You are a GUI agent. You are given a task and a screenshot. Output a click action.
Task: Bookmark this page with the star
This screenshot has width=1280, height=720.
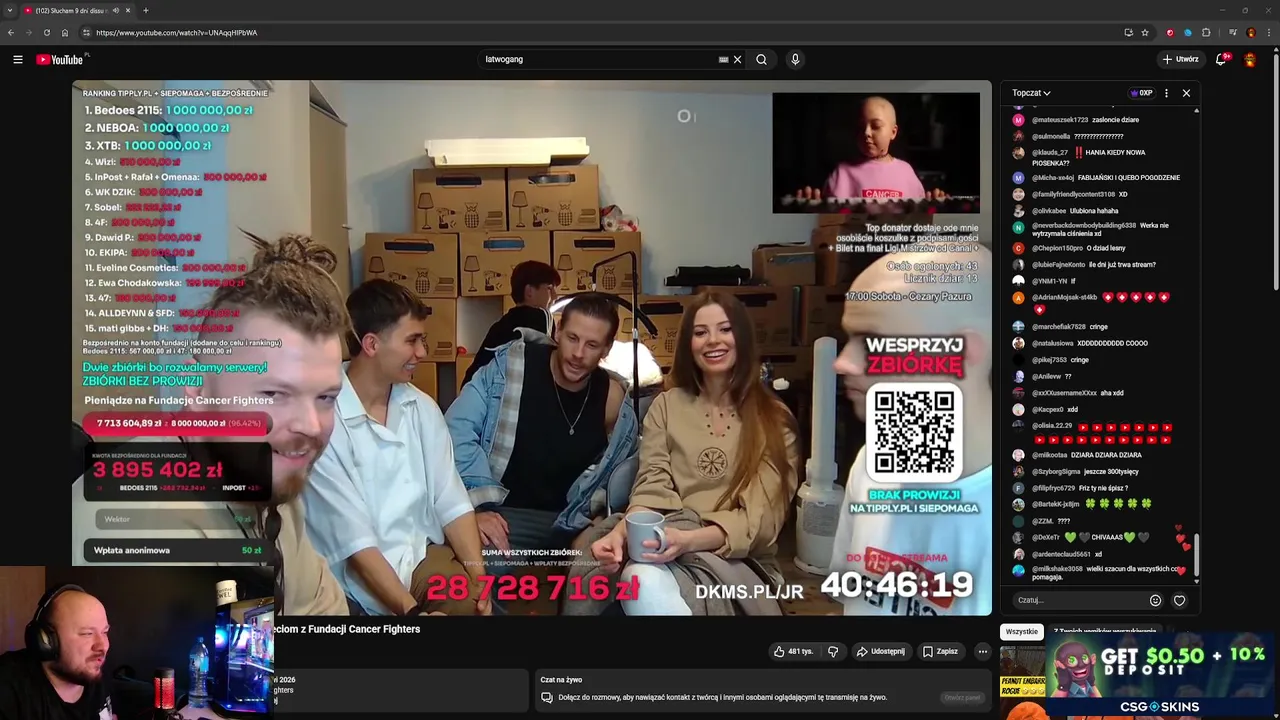tap(1145, 33)
